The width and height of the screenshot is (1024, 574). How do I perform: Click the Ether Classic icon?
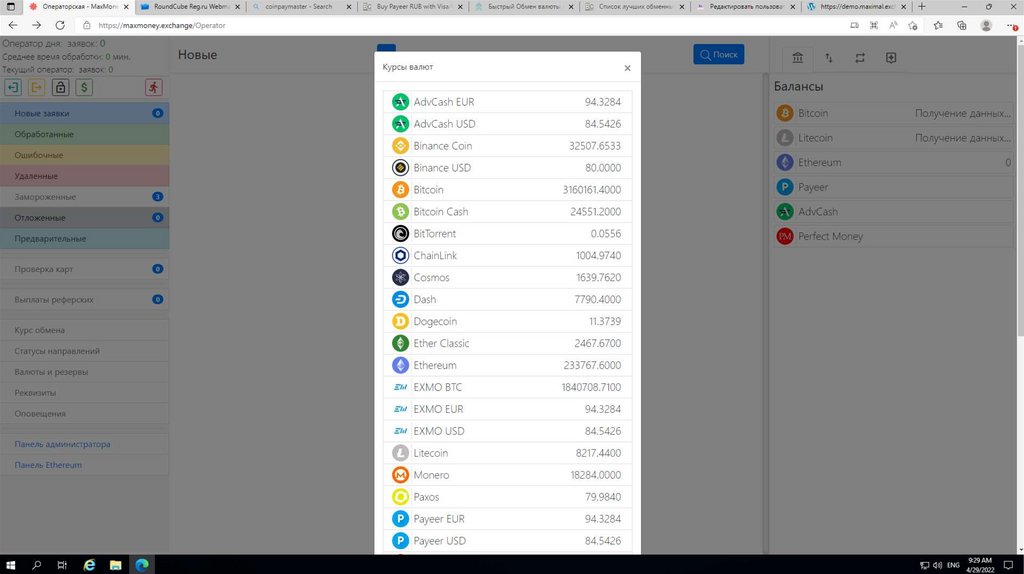[400, 343]
